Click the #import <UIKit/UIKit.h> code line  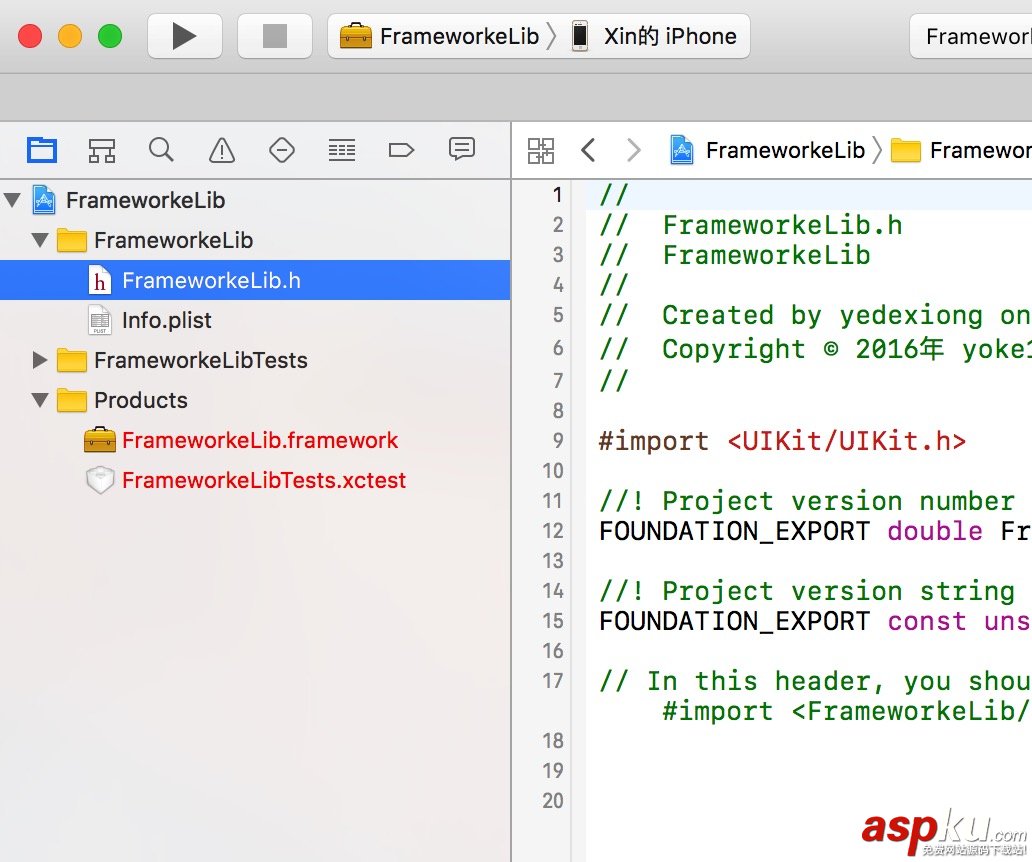coord(783,441)
